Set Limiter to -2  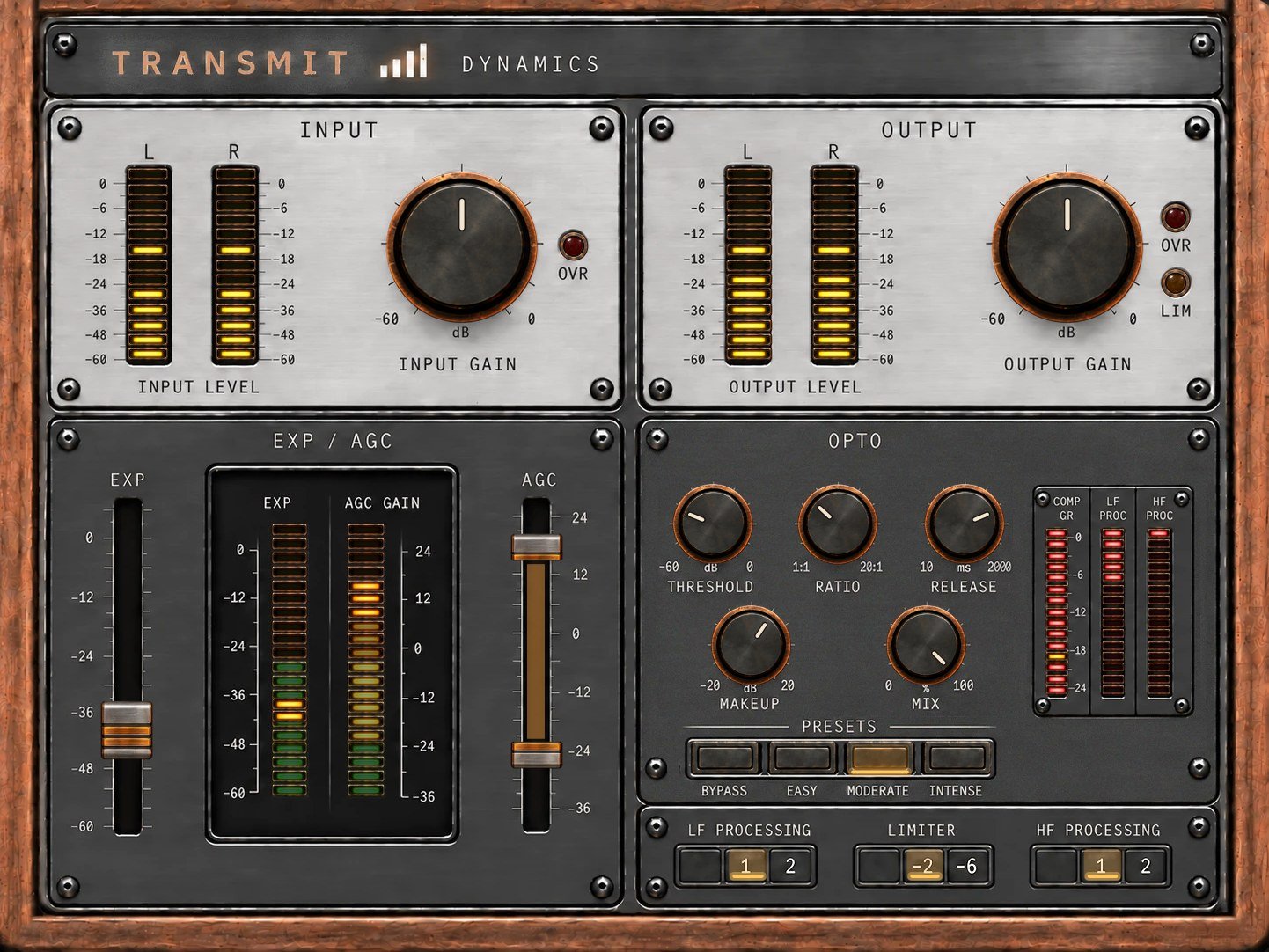[x=922, y=866]
